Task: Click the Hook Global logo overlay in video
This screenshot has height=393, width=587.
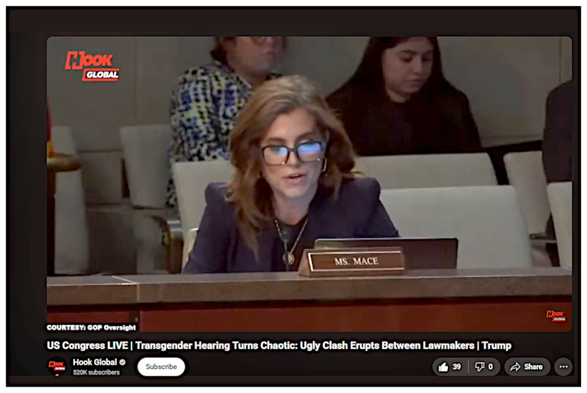Action: point(92,66)
